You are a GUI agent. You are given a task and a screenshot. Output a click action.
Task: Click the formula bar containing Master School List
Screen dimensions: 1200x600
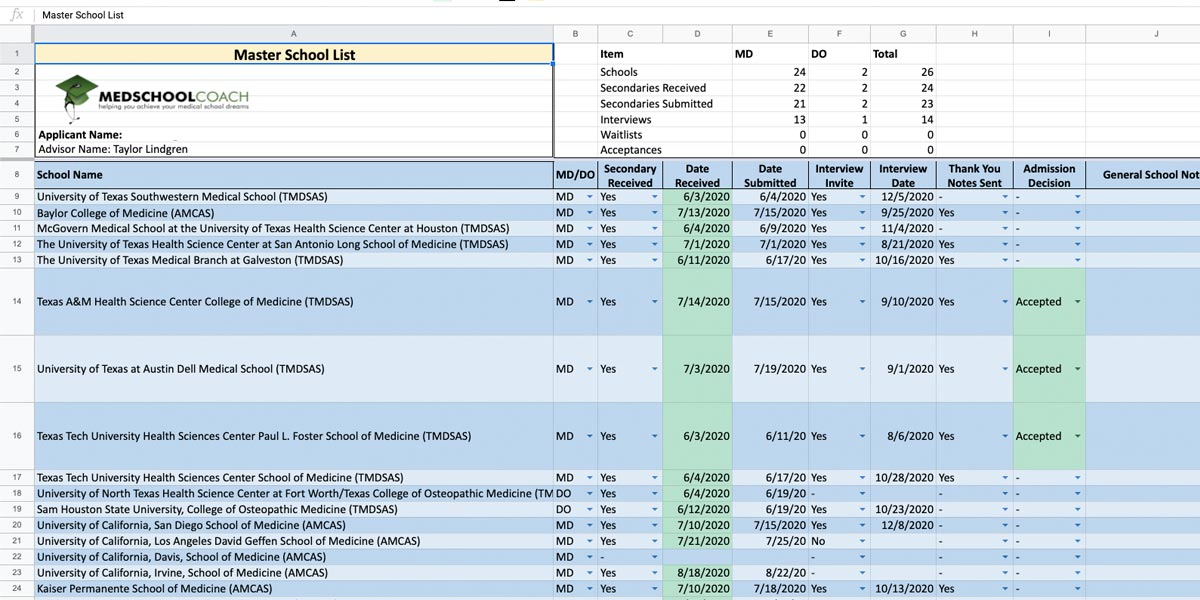click(618, 15)
